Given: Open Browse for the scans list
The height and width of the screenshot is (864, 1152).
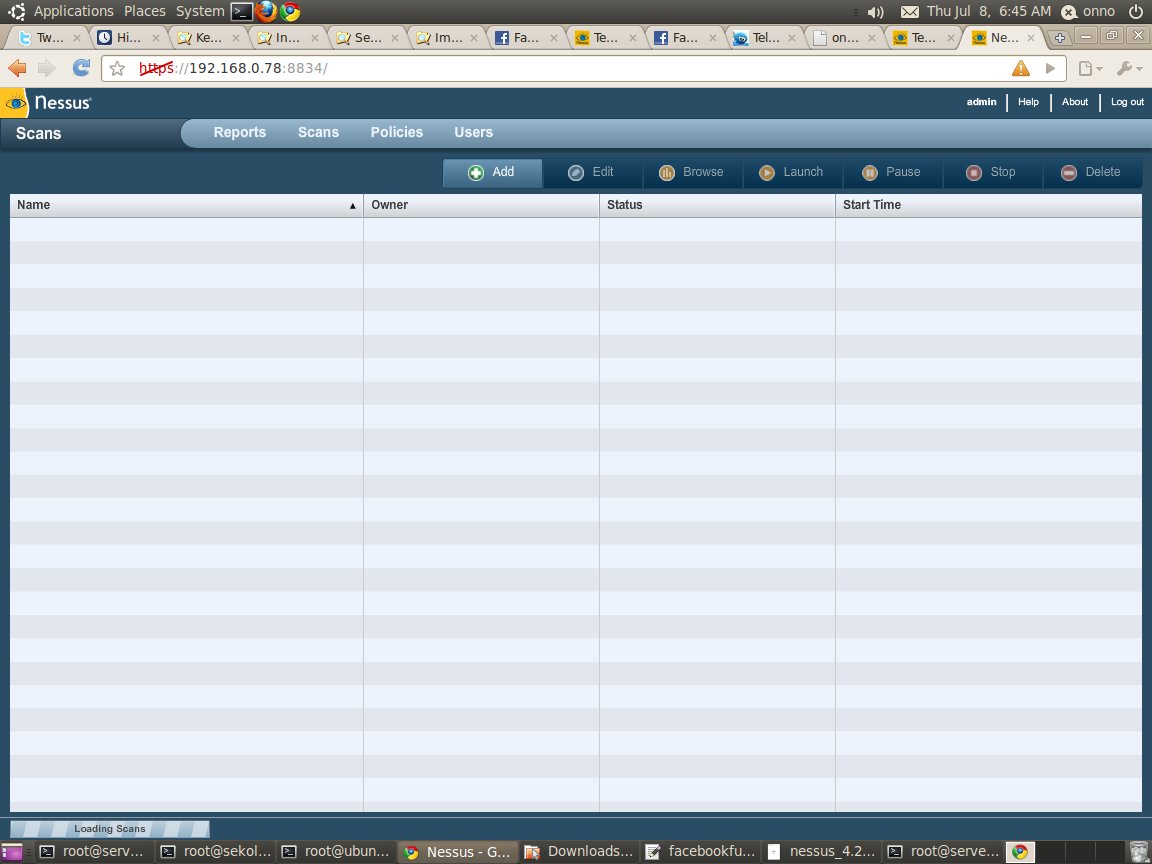Looking at the screenshot, I should click(x=692, y=173).
